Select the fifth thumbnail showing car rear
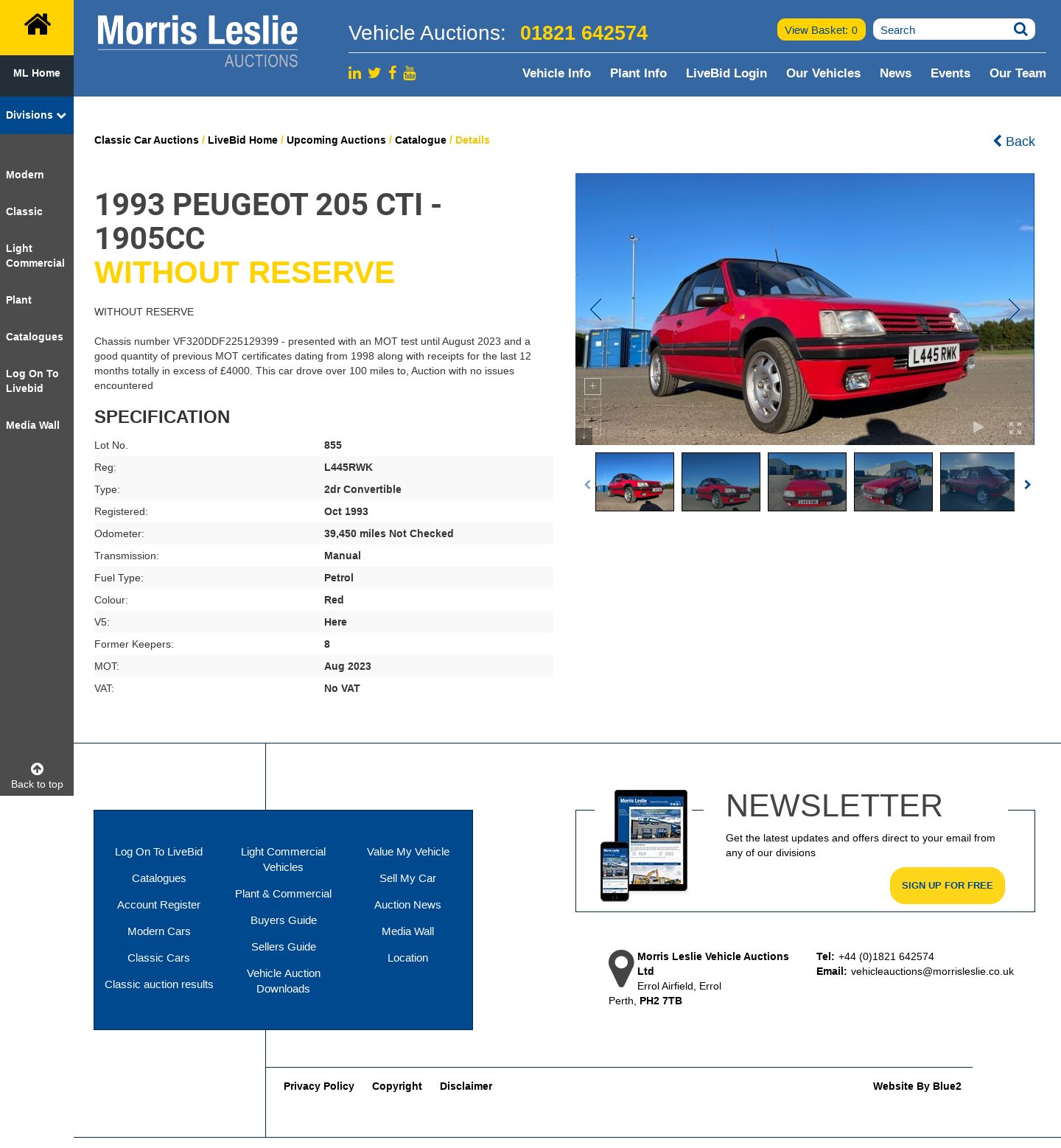 (x=977, y=482)
